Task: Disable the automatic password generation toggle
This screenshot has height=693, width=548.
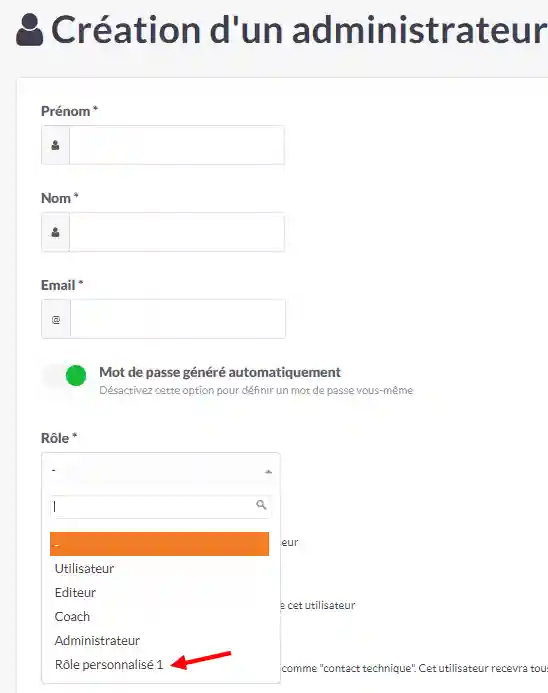Action: point(65,376)
